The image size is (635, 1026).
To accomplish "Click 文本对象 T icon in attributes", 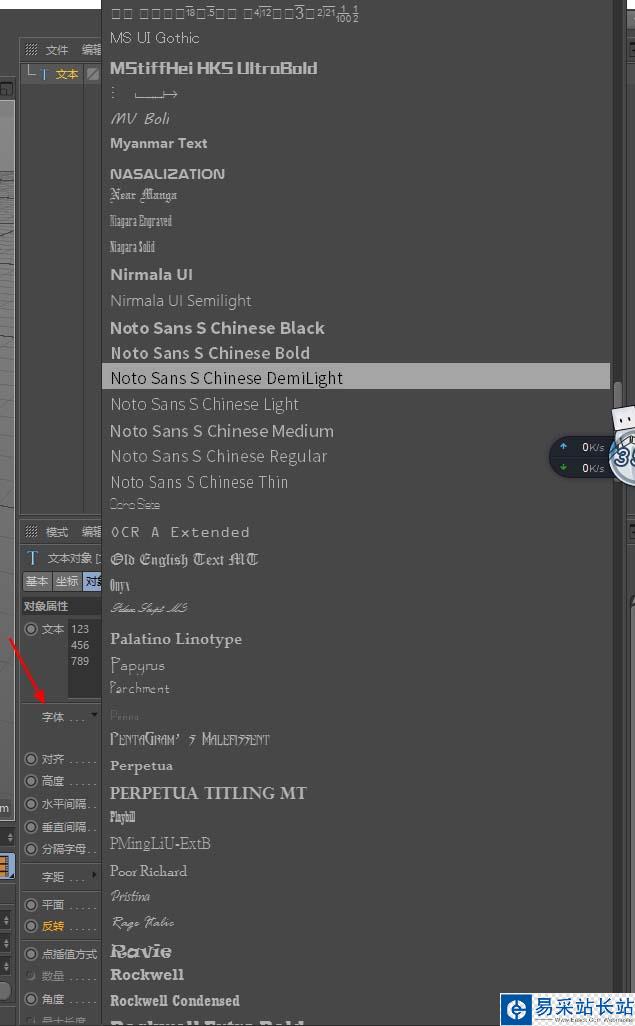I will 32,558.
